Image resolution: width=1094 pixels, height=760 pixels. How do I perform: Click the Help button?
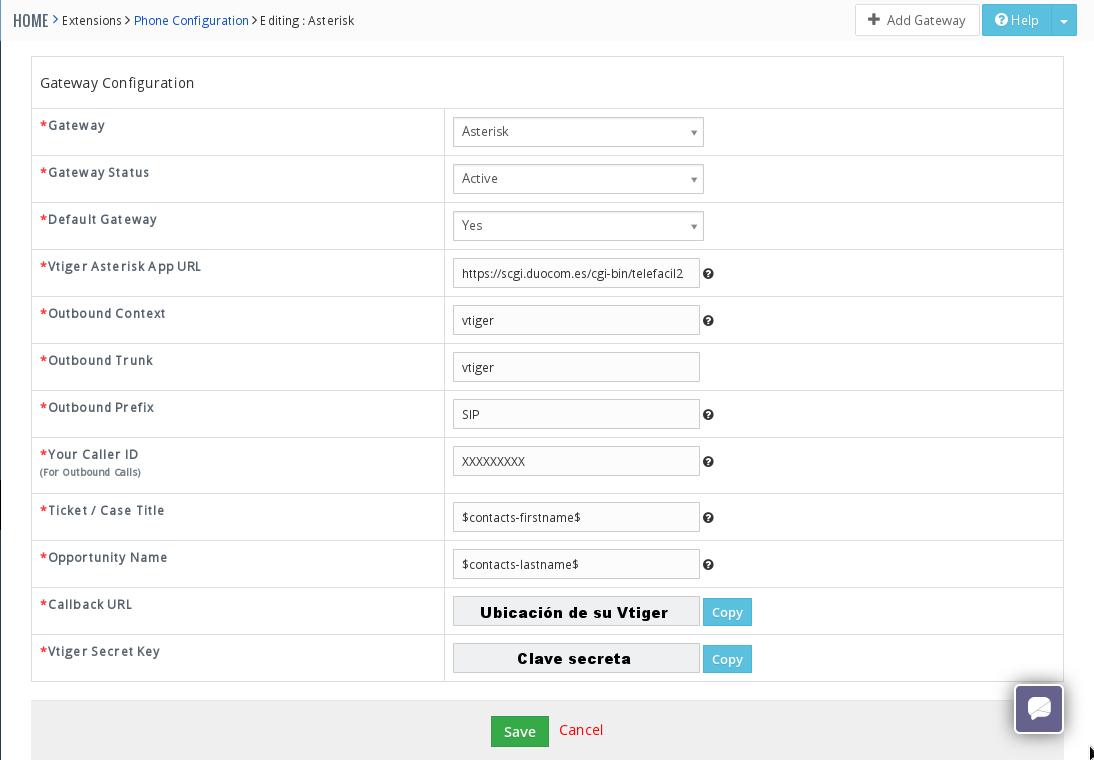tap(1017, 20)
